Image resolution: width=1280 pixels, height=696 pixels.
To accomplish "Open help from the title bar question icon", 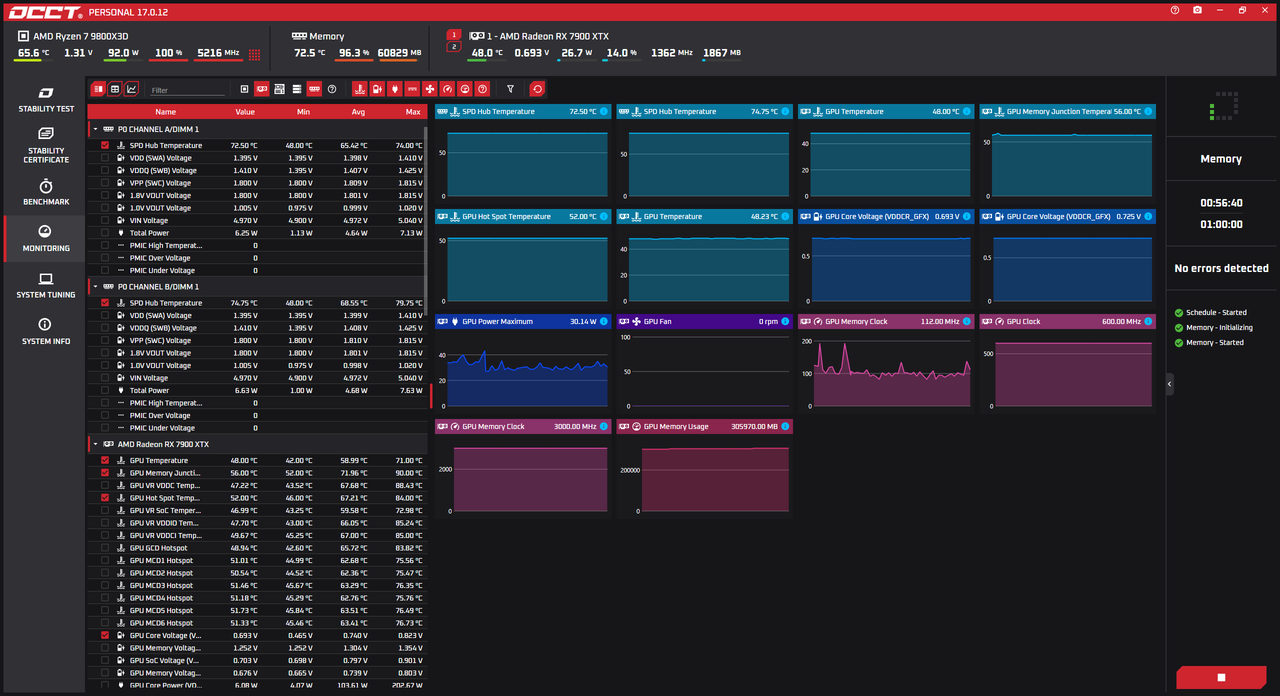I will click(x=1175, y=10).
